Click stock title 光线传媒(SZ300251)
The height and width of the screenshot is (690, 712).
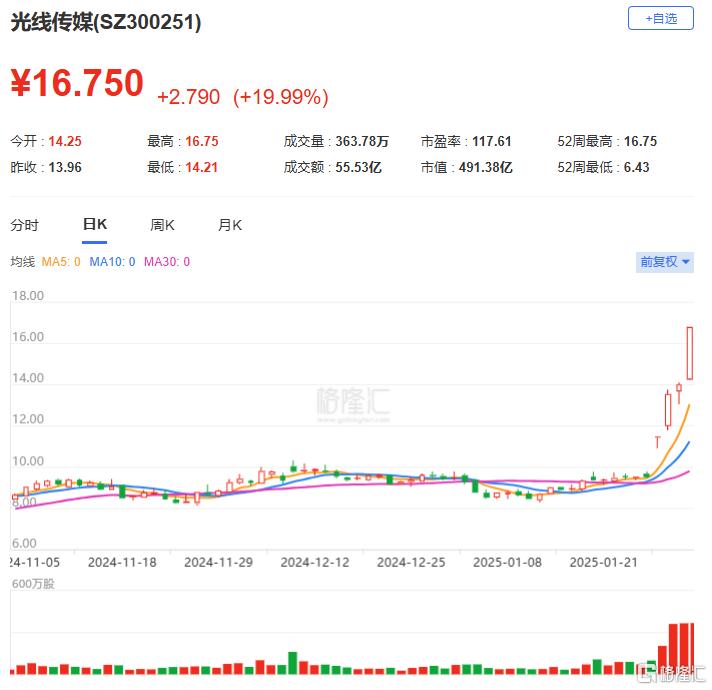click(105, 22)
